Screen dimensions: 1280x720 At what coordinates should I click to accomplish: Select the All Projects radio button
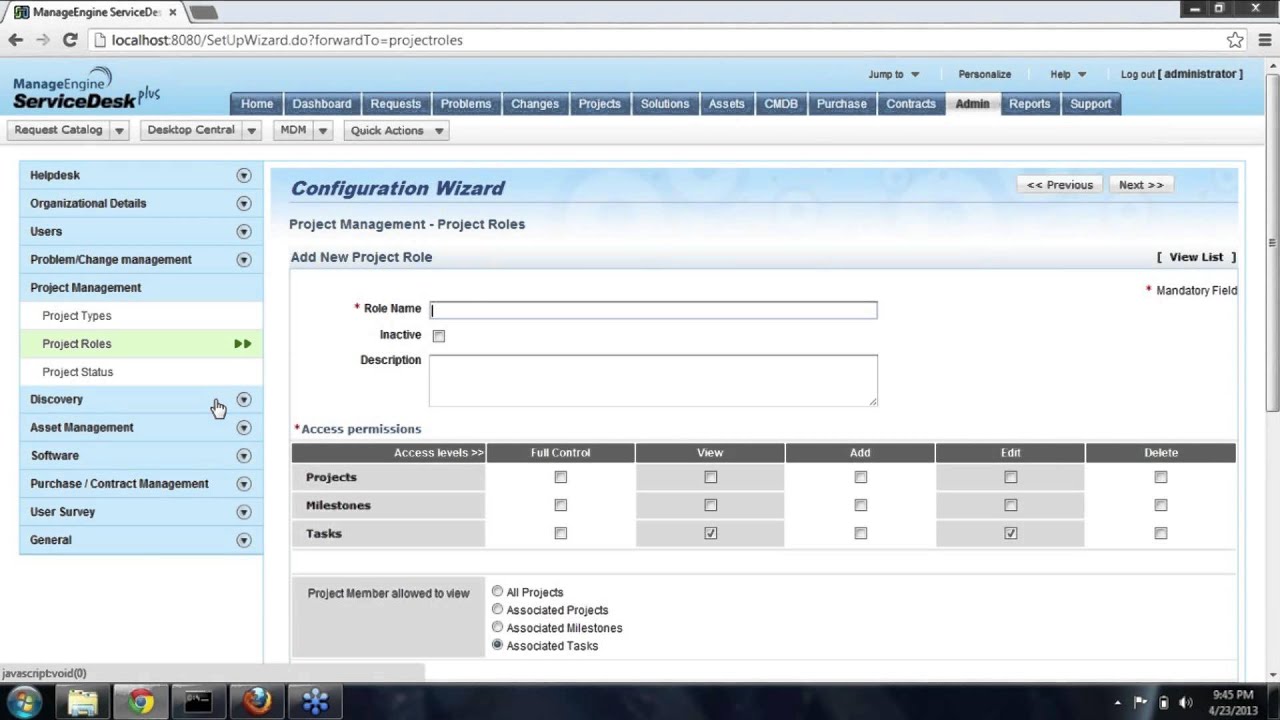(x=497, y=591)
